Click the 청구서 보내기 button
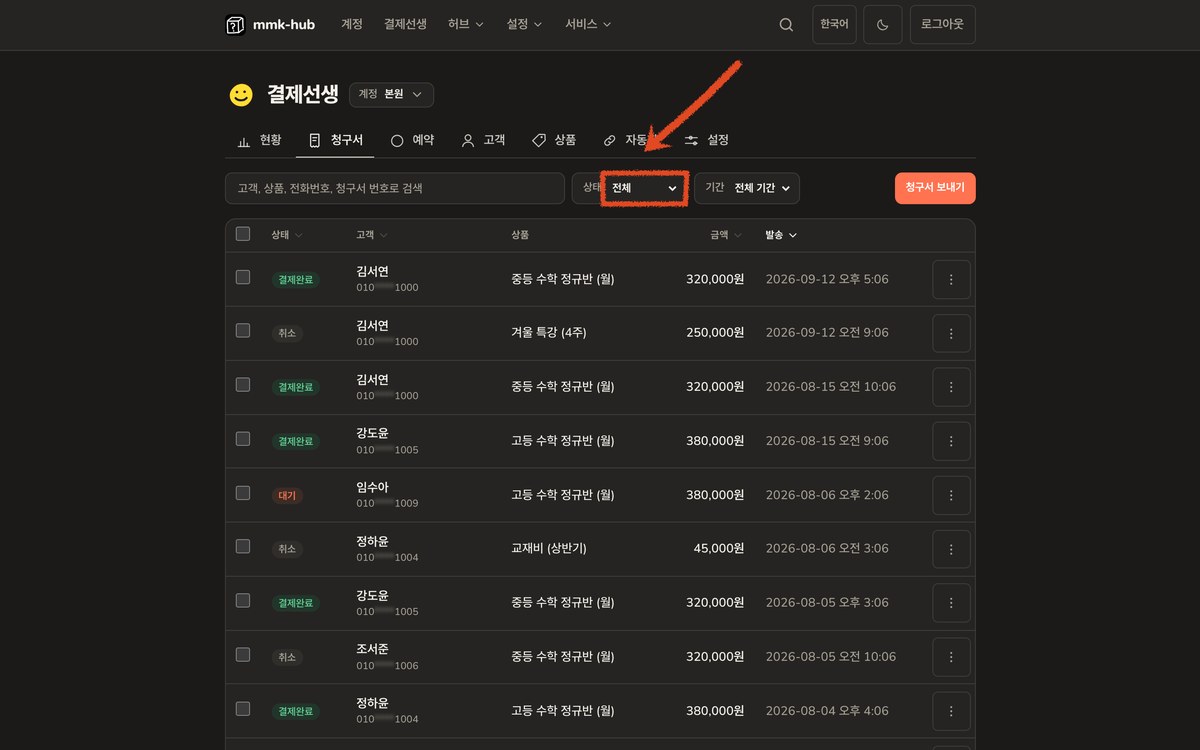The width and height of the screenshot is (1200, 750). point(935,188)
